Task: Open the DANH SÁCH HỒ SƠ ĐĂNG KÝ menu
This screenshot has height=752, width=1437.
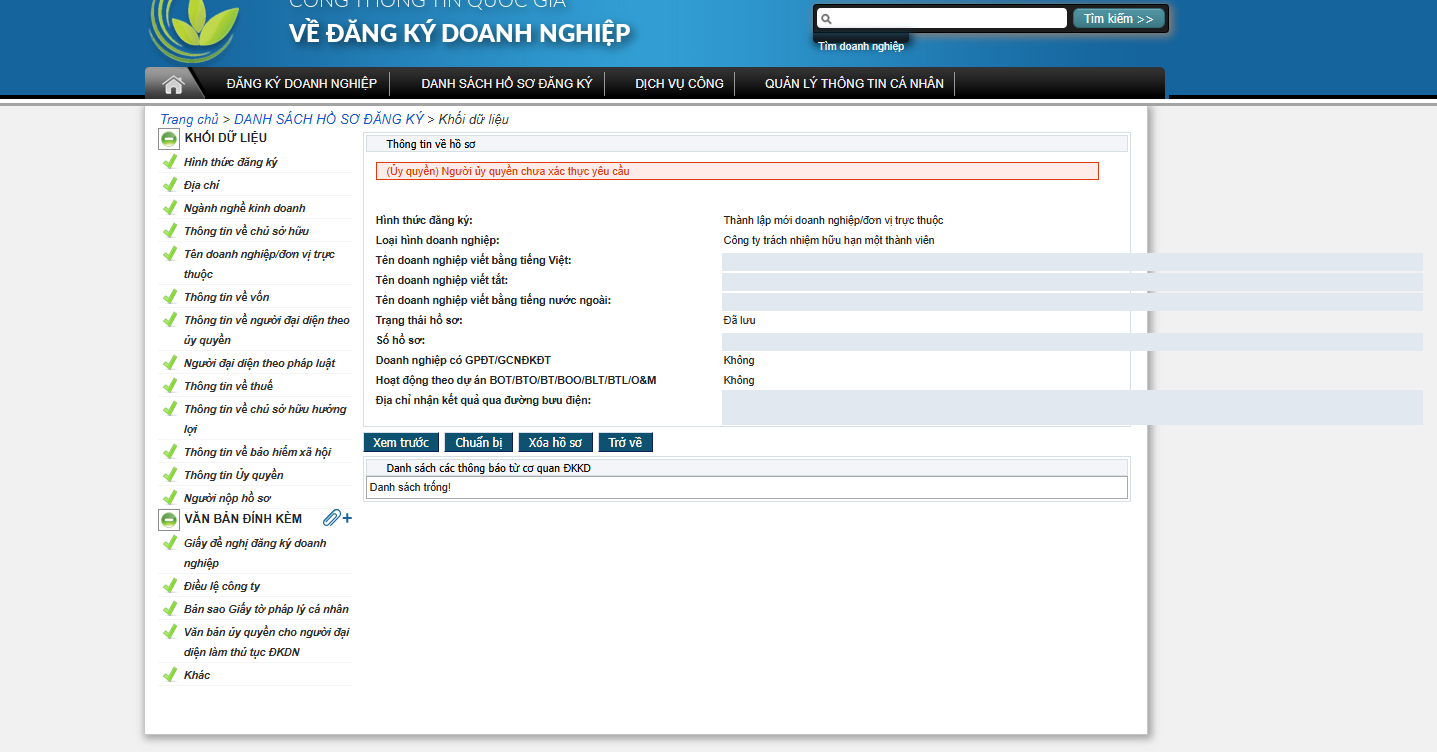Action: [507, 84]
